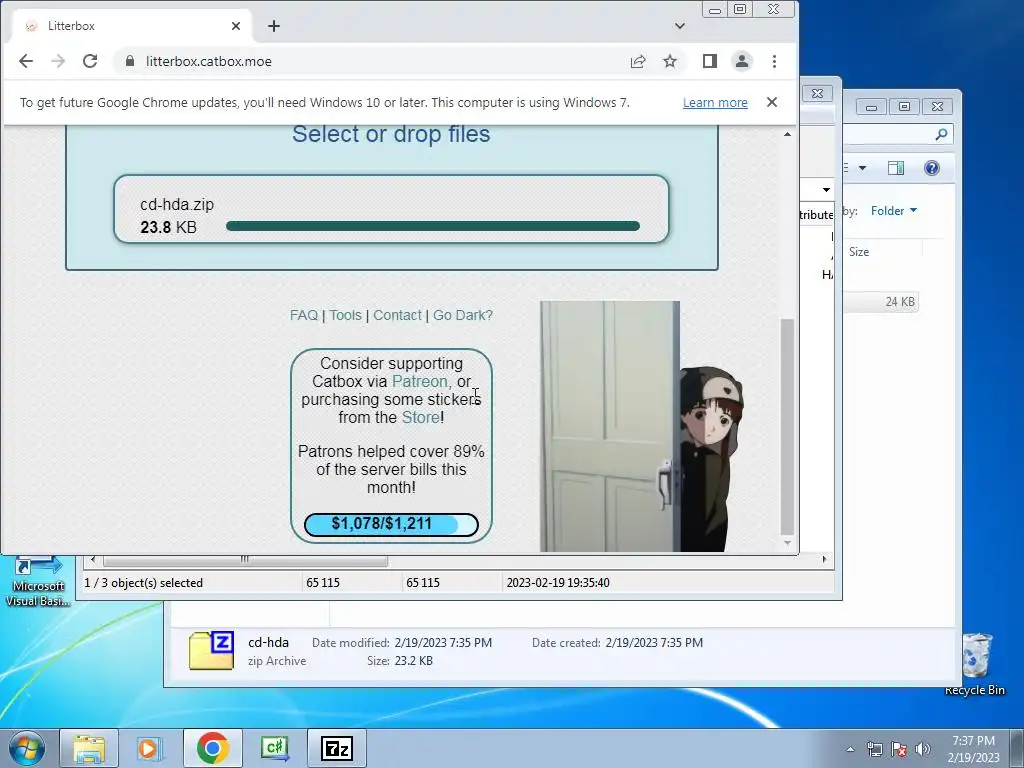1024x768 pixels.
Task: Toggle the Explorer preview pane icon
Action: click(896, 168)
